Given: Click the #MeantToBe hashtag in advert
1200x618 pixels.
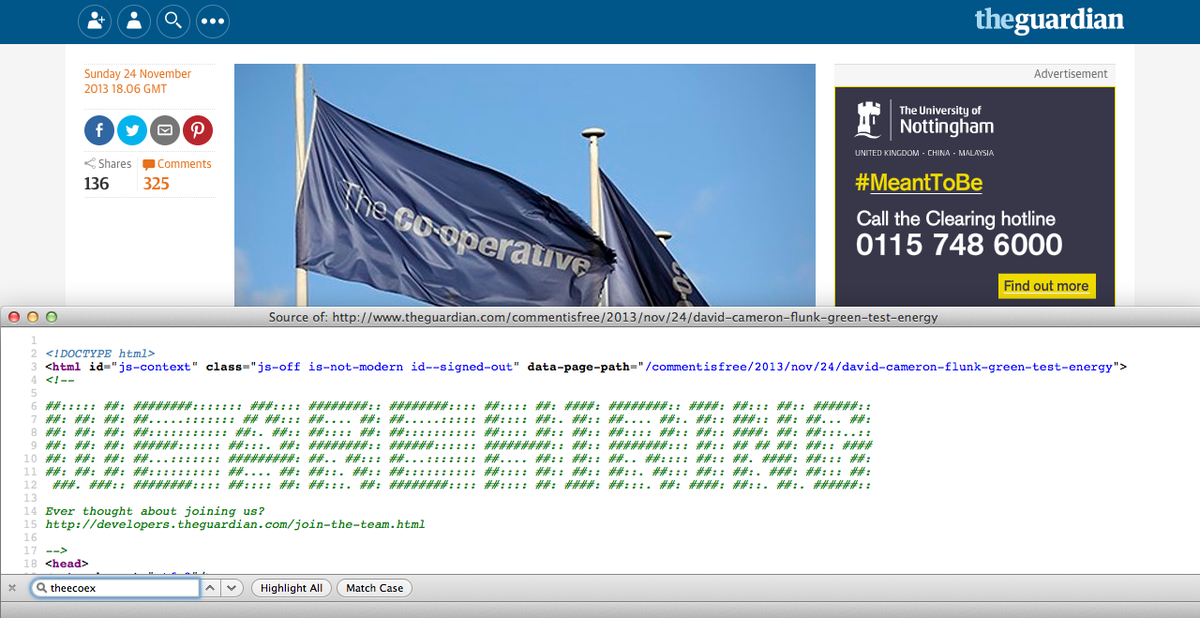Looking at the screenshot, I should 918,183.
